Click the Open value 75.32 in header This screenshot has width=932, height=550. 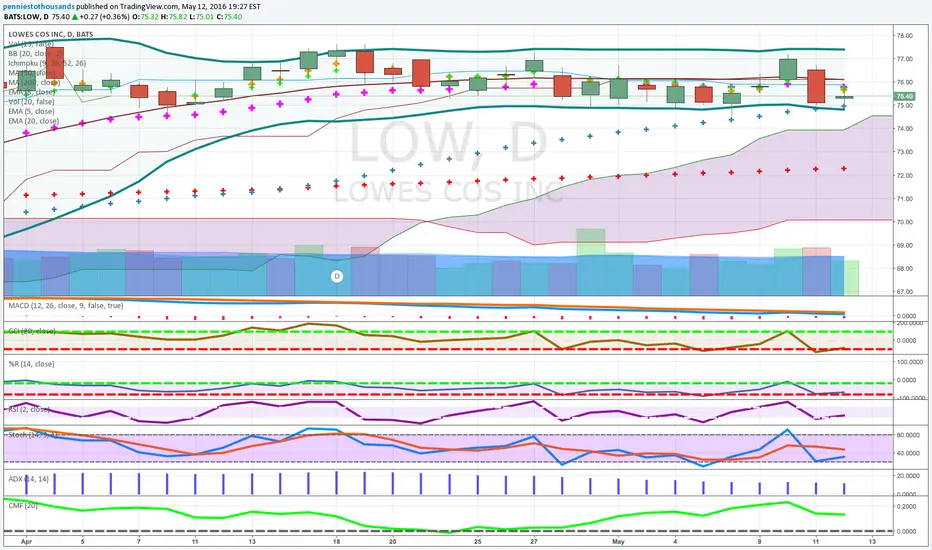pyautogui.click(x=147, y=17)
